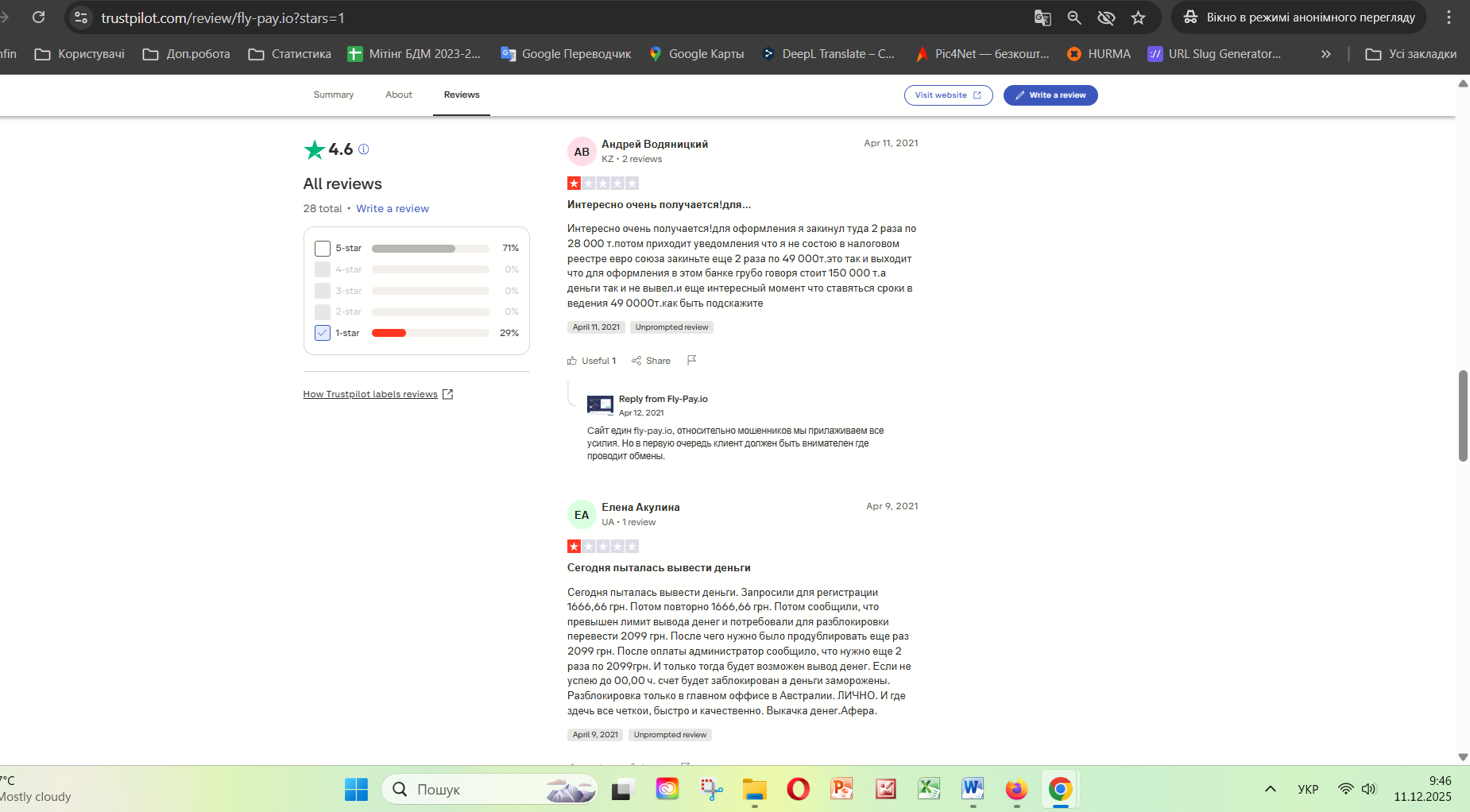Reload the page with the refresh icon
The height and width of the screenshot is (812, 1470).
click(x=38, y=17)
